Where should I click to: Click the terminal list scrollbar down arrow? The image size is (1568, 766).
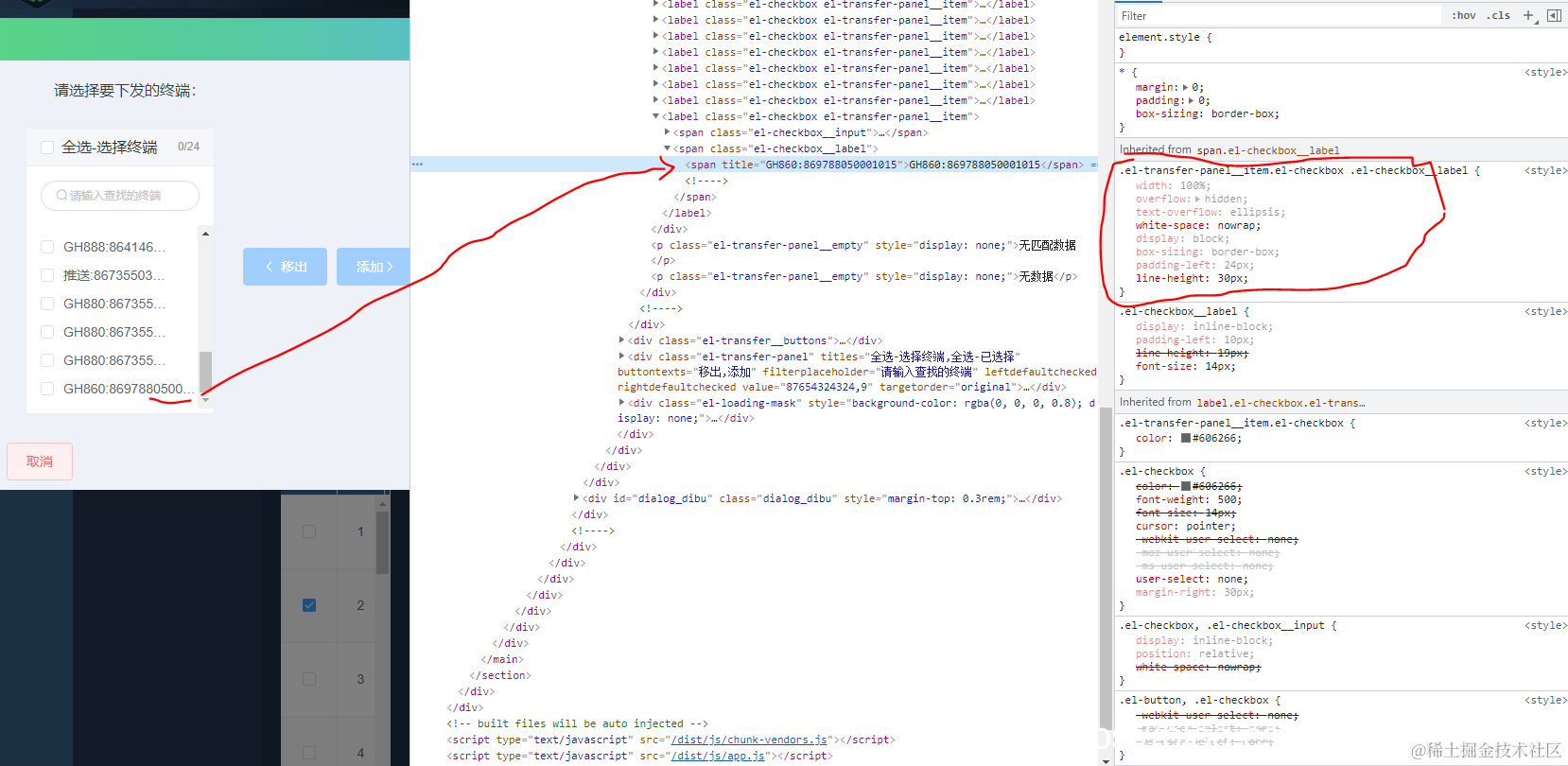[x=205, y=400]
